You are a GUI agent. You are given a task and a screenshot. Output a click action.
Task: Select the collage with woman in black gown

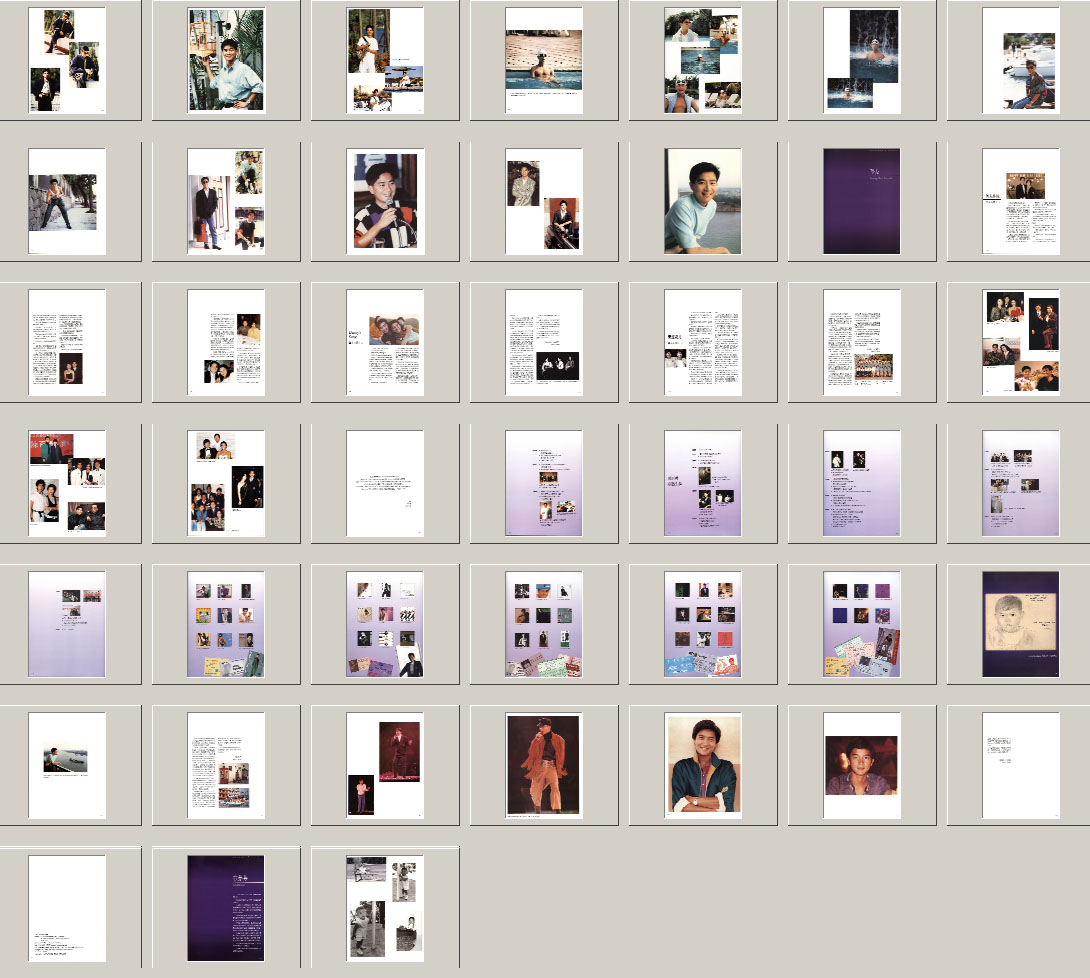click(x=226, y=483)
